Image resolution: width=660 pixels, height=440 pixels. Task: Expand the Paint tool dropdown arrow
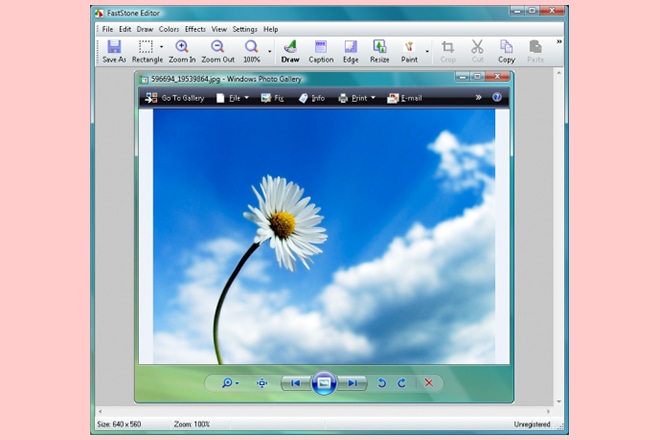click(427, 48)
